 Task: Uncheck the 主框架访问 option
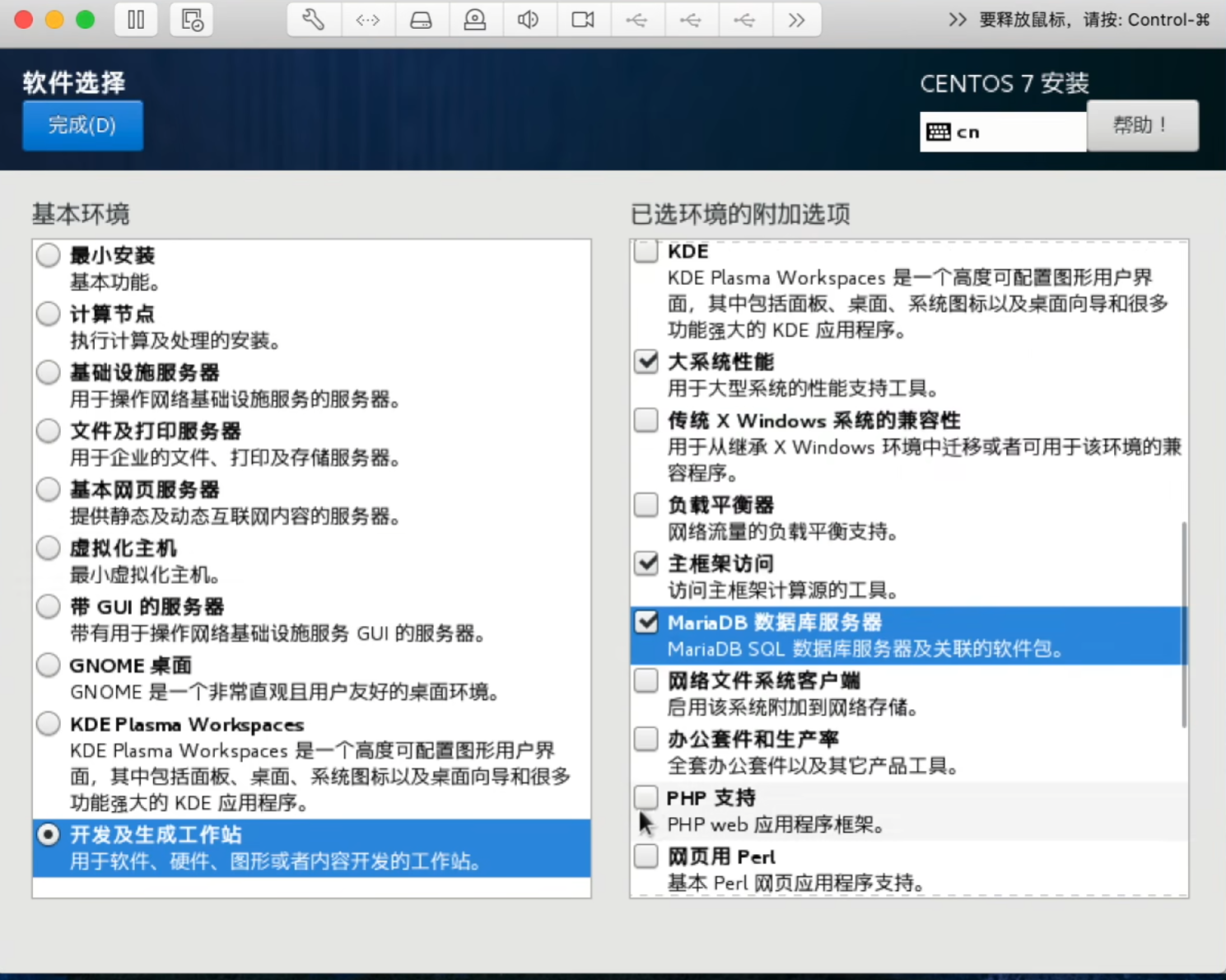click(x=646, y=563)
